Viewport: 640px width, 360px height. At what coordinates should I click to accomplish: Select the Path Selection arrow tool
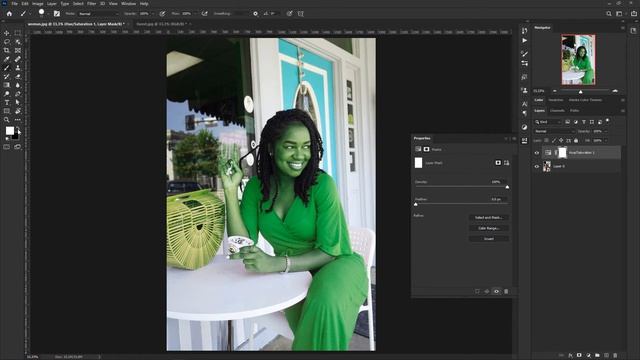pos(18,102)
